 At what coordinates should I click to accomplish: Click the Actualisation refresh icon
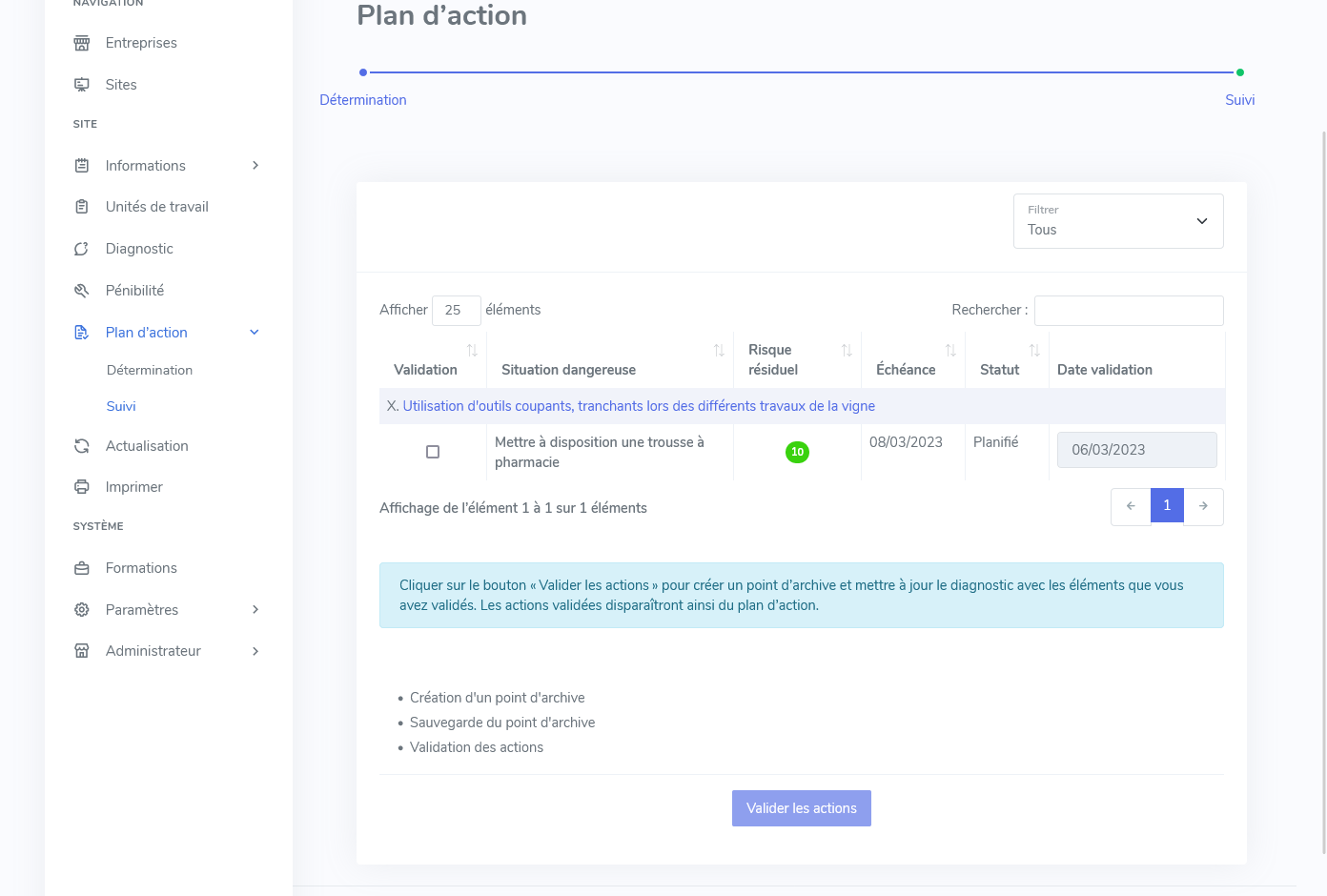tap(82, 446)
